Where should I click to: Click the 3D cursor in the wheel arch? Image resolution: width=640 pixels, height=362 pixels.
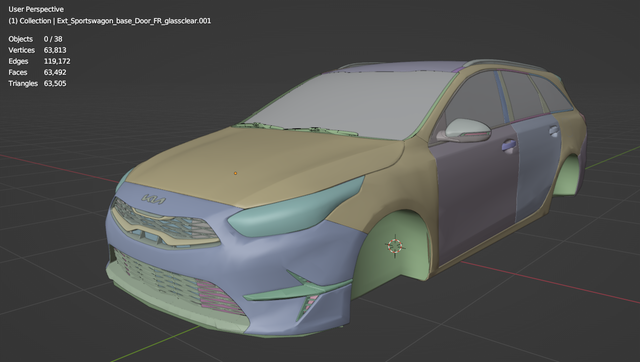click(395, 246)
